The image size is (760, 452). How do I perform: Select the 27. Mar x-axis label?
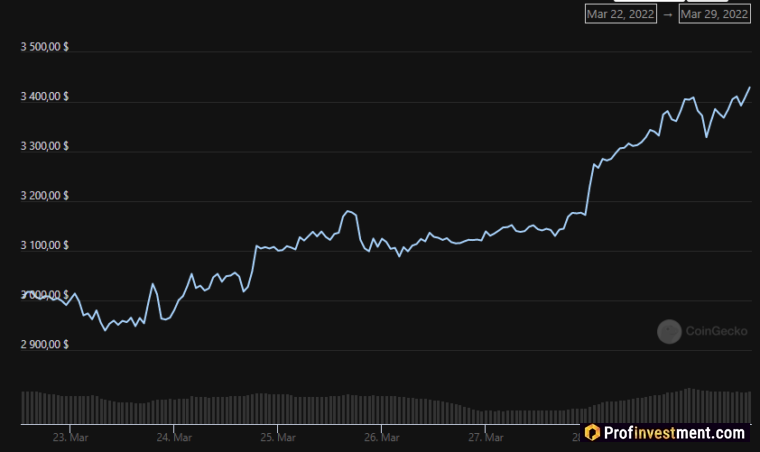485,437
